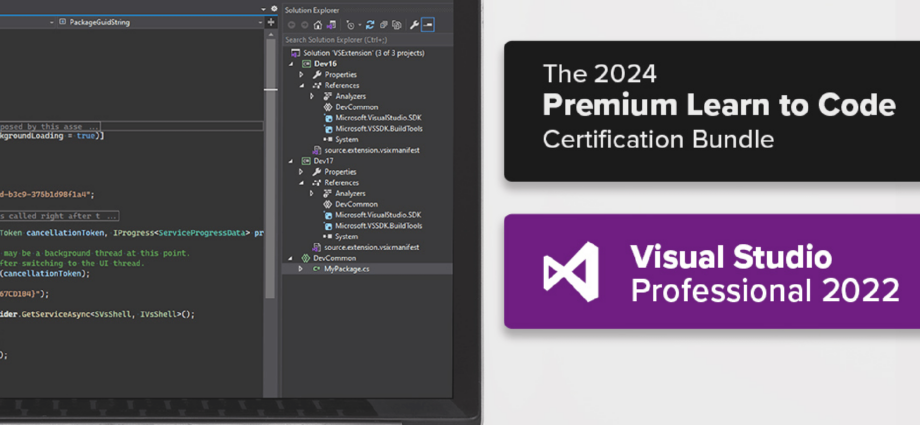
Task: Open Properties via the wrench toolbar icon
Action: (x=414, y=24)
